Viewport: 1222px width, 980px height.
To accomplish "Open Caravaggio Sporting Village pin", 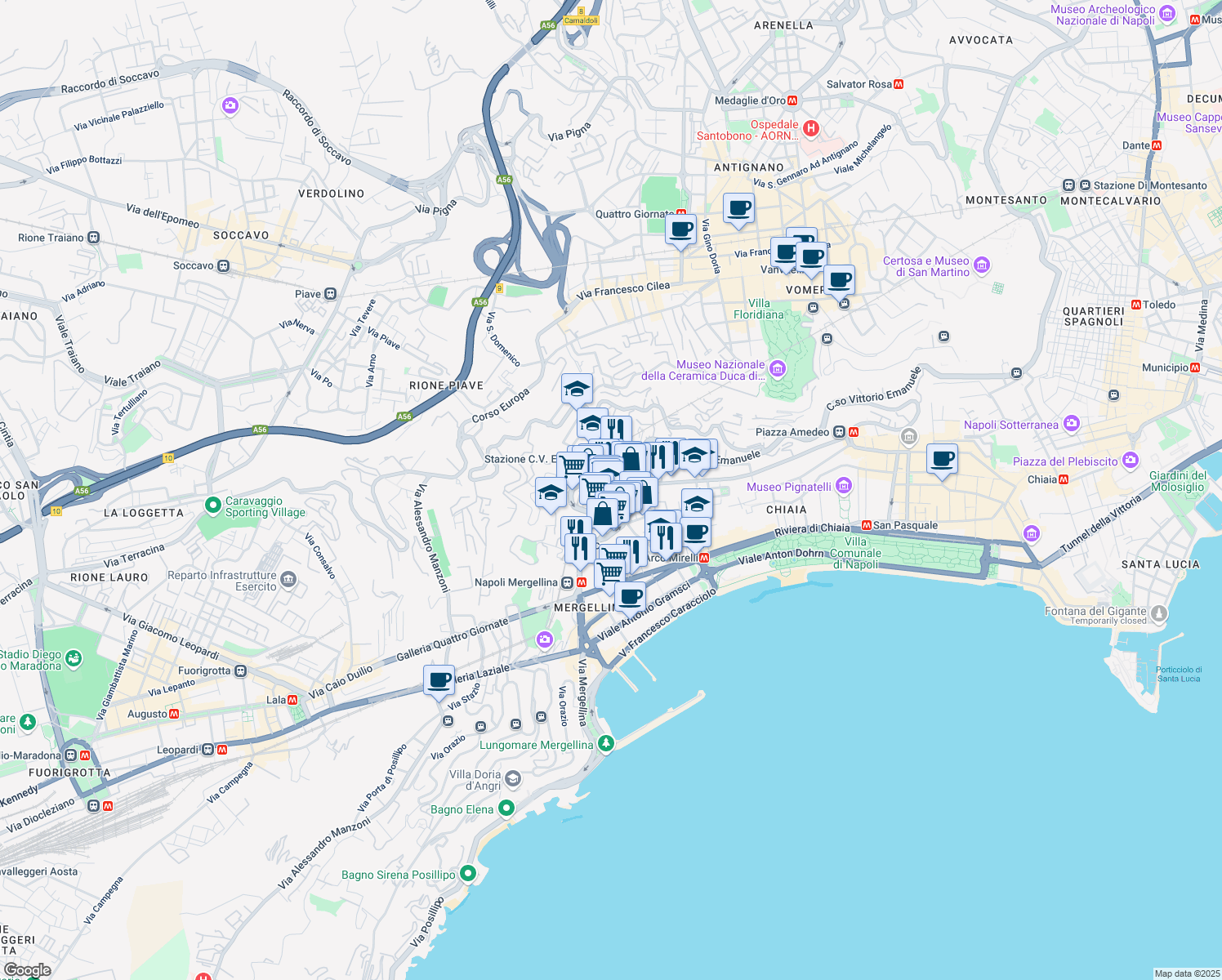I will tap(213, 506).
